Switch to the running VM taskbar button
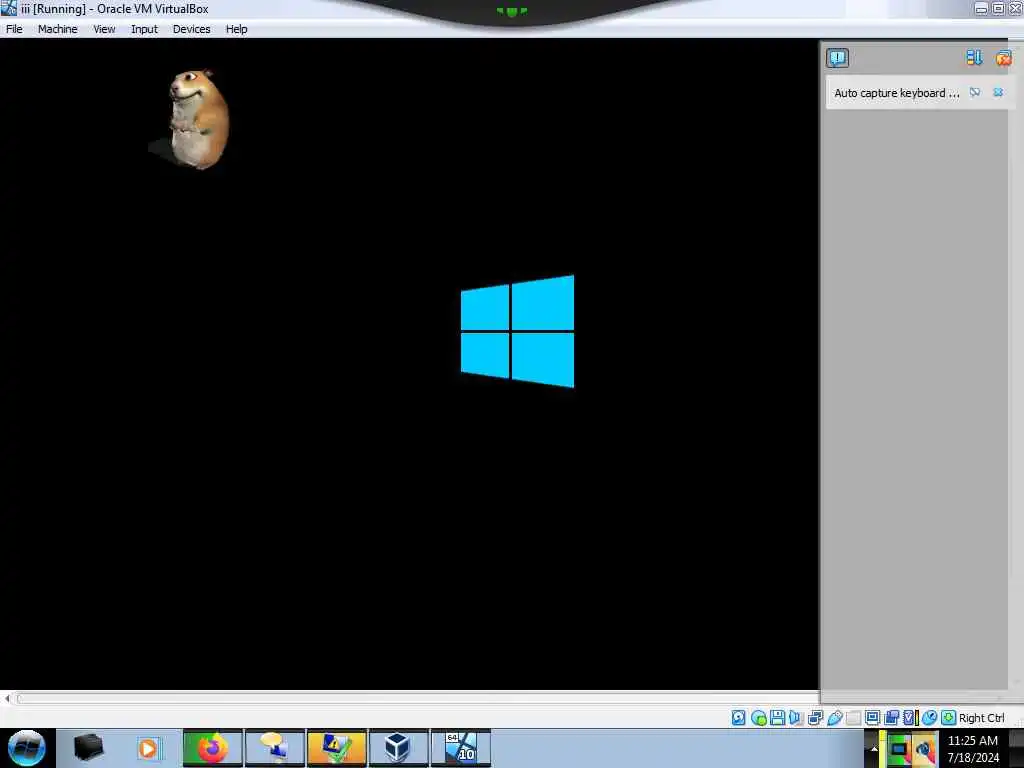 tap(460, 748)
